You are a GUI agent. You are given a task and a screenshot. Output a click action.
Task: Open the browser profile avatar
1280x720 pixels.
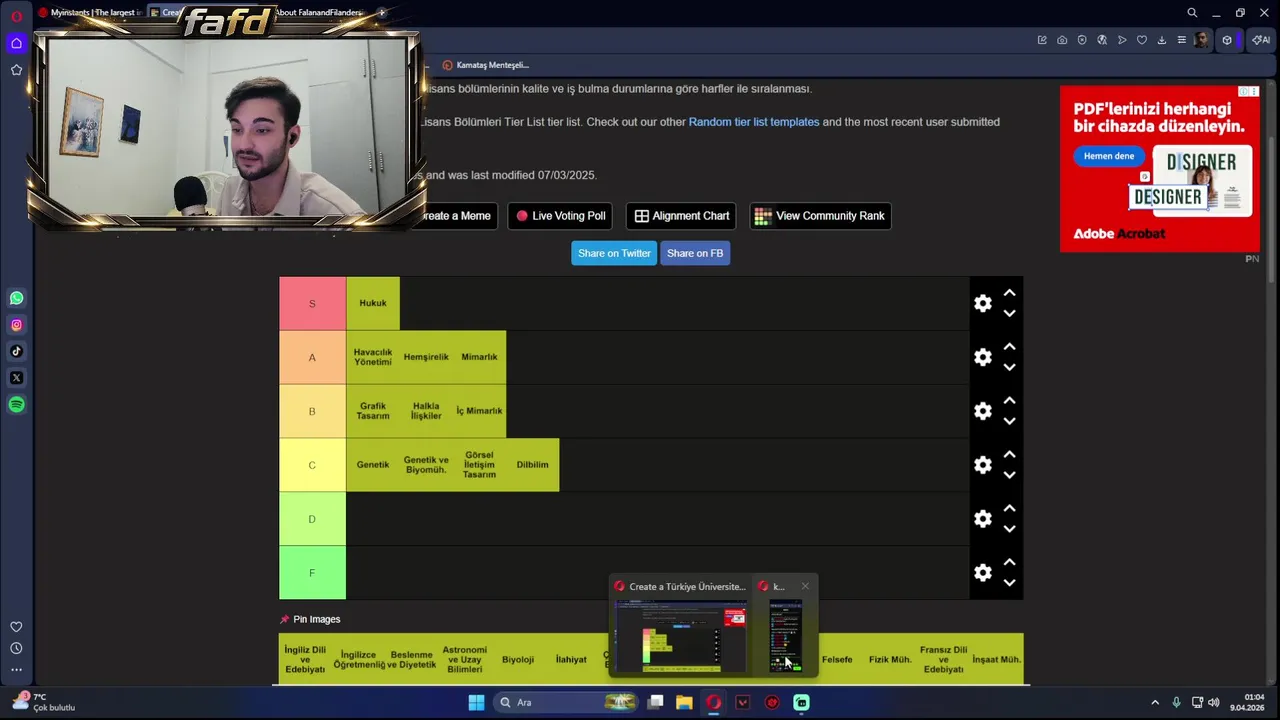click(x=1202, y=40)
